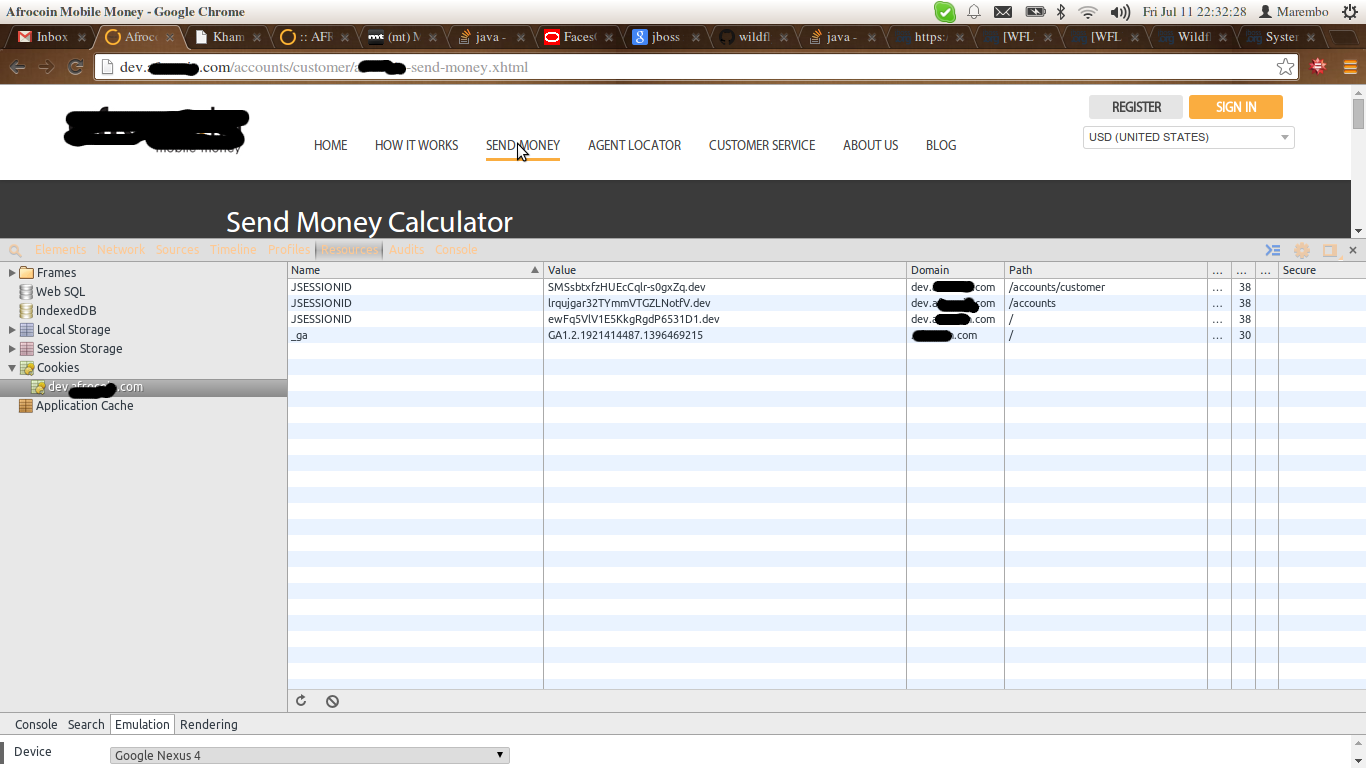Click the browser forward arrow

tap(46, 67)
